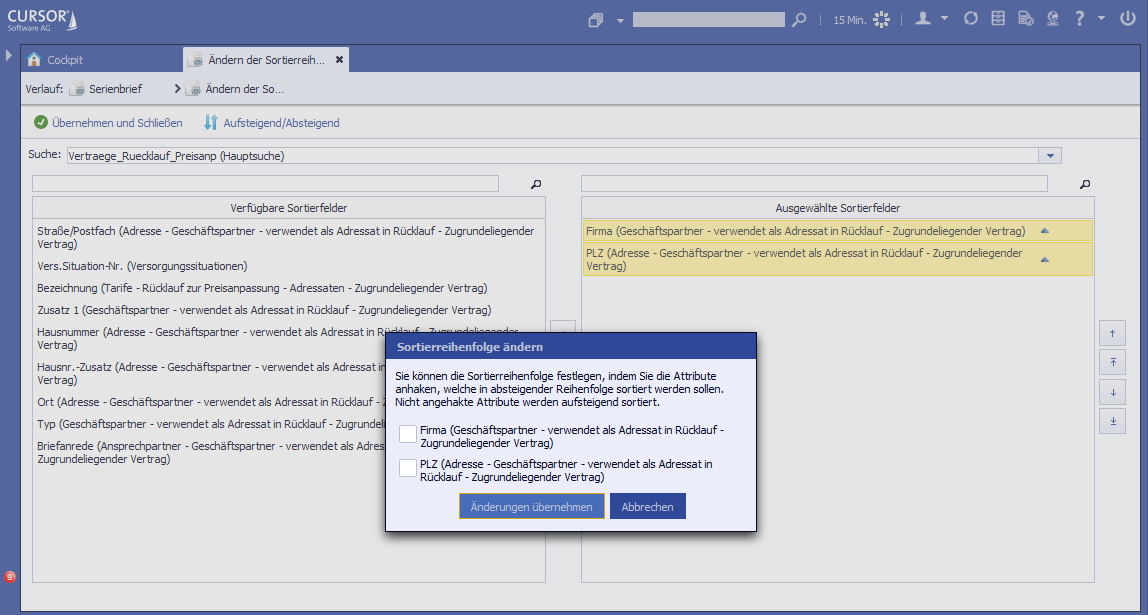Image resolution: width=1148 pixels, height=615 pixels.
Task: Click the move-up arrow button on the right
Action: (x=1112, y=333)
